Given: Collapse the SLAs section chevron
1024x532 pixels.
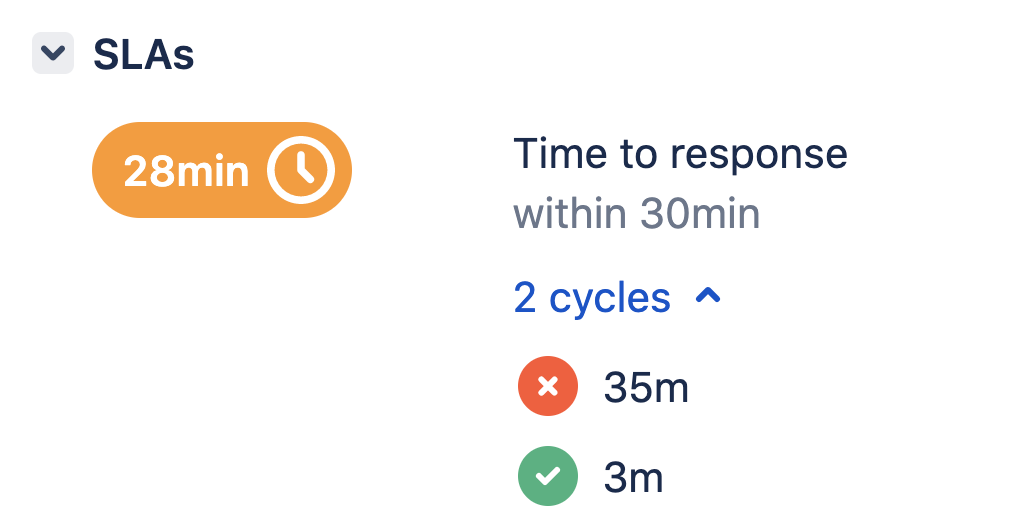Looking at the screenshot, I should pyautogui.click(x=53, y=53).
